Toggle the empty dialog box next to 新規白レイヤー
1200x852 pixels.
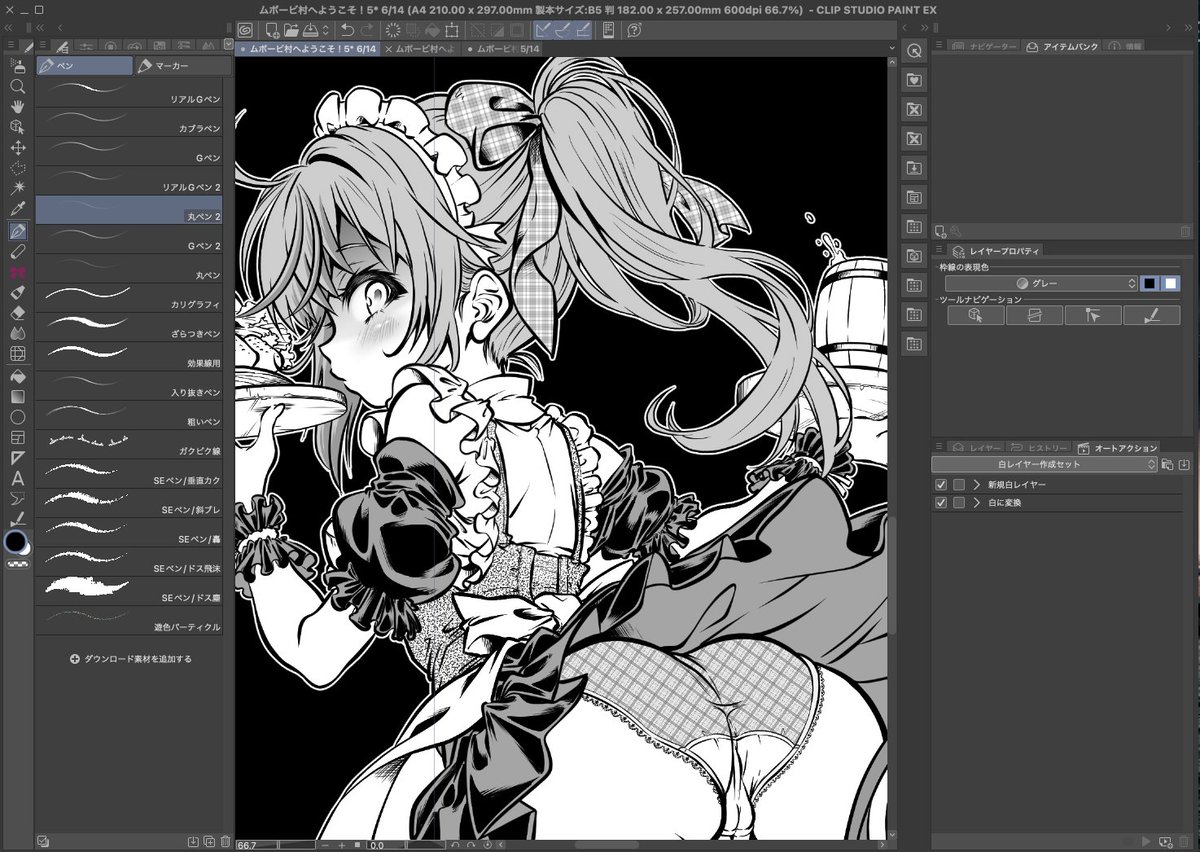pyautogui.click(x=959, y=484)
